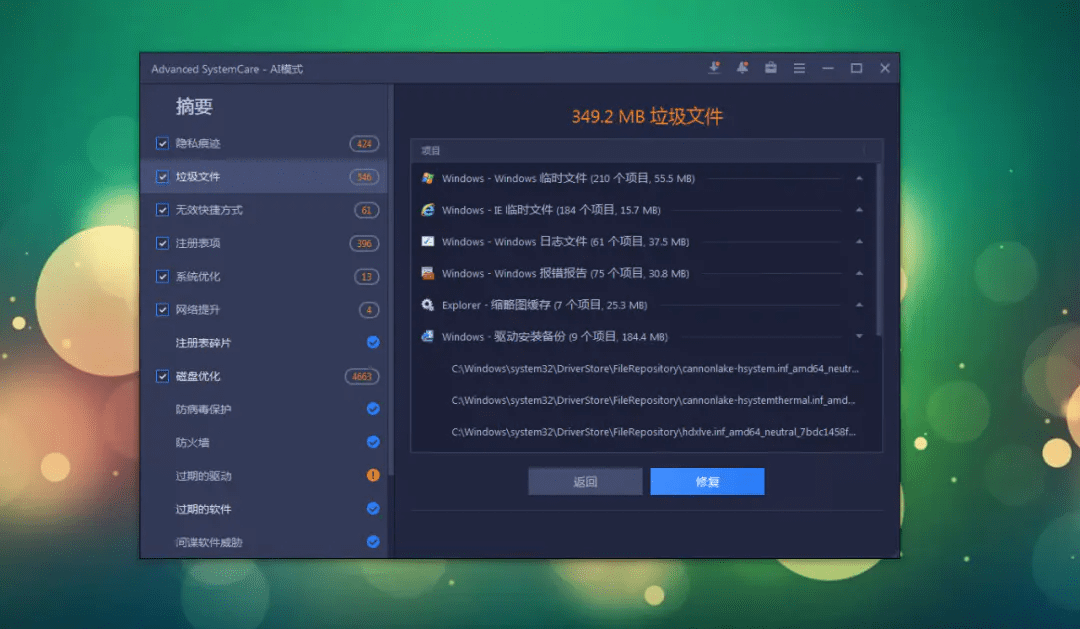Select 无效快捷方式 in the summary list

[x=209, y=209]
